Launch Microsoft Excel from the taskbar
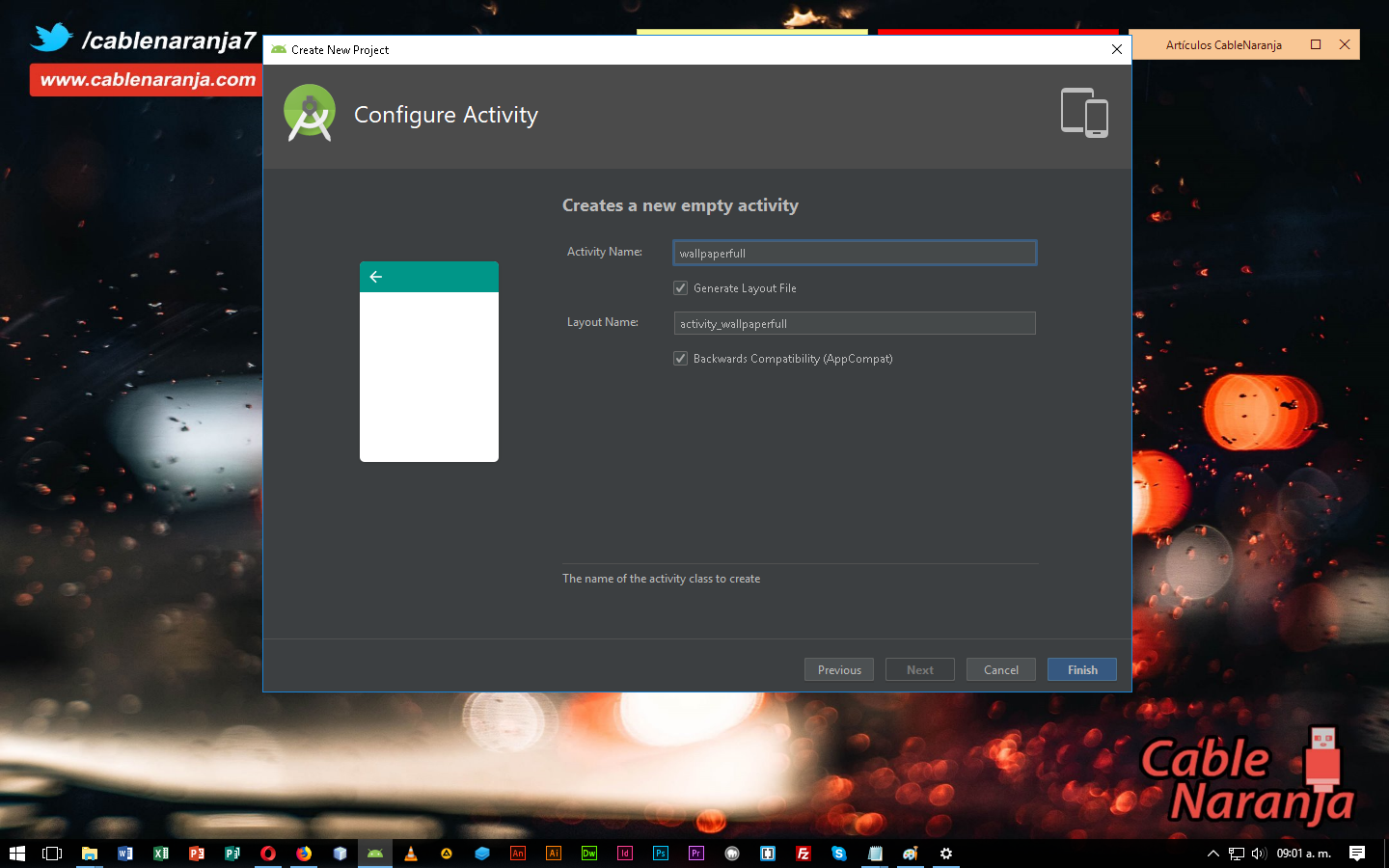This screenshot has height=868, width=1389. point(161,854)
